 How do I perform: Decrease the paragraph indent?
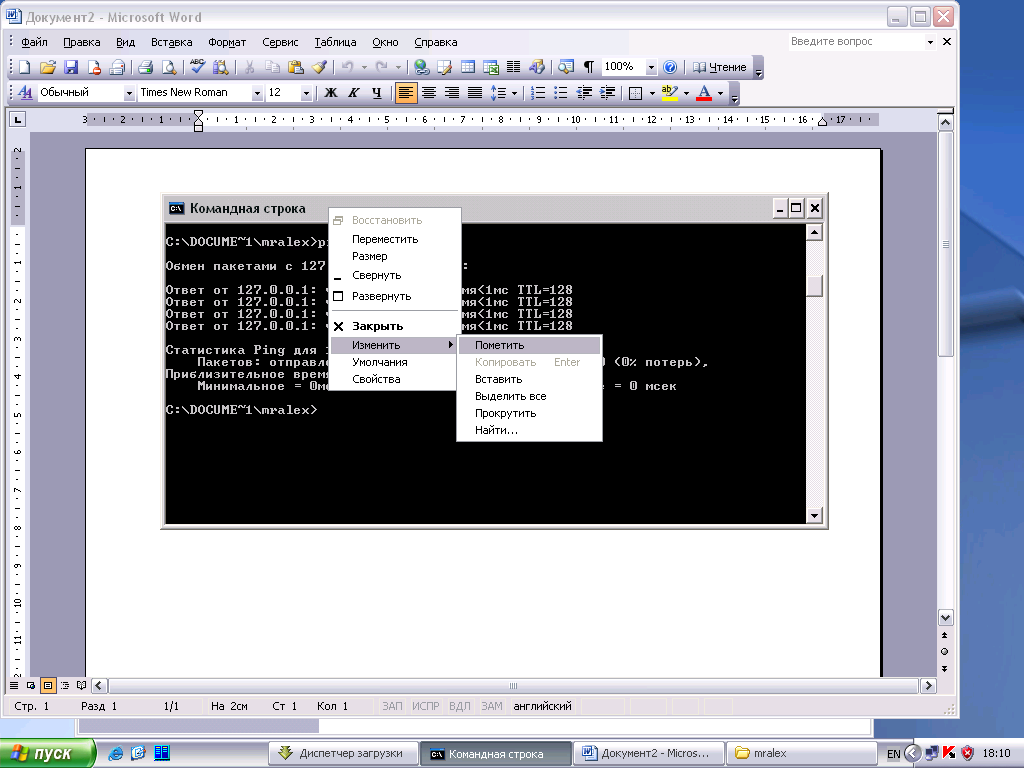584,93
